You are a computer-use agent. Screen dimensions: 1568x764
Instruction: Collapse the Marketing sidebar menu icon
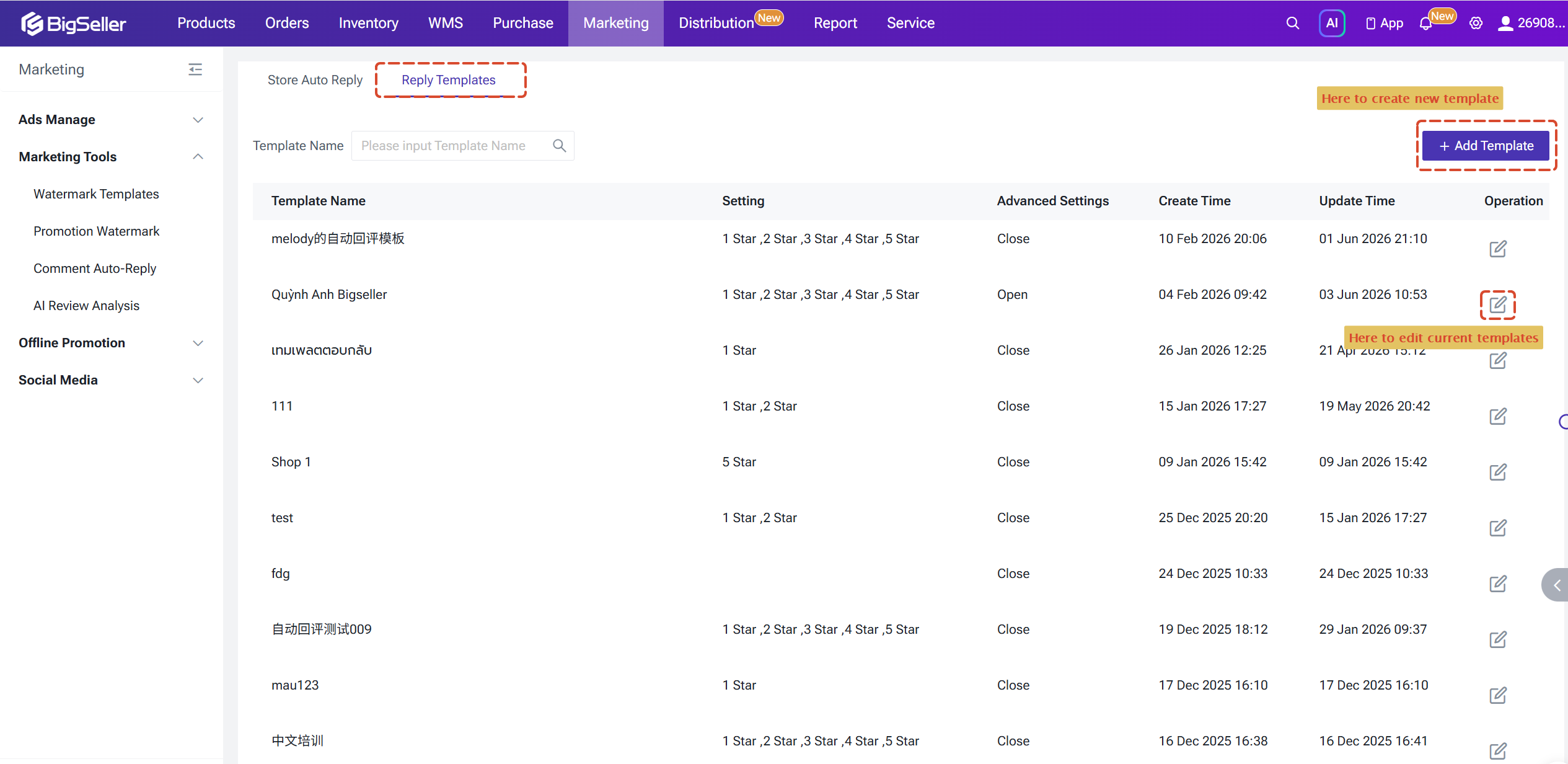click(195, 69)
